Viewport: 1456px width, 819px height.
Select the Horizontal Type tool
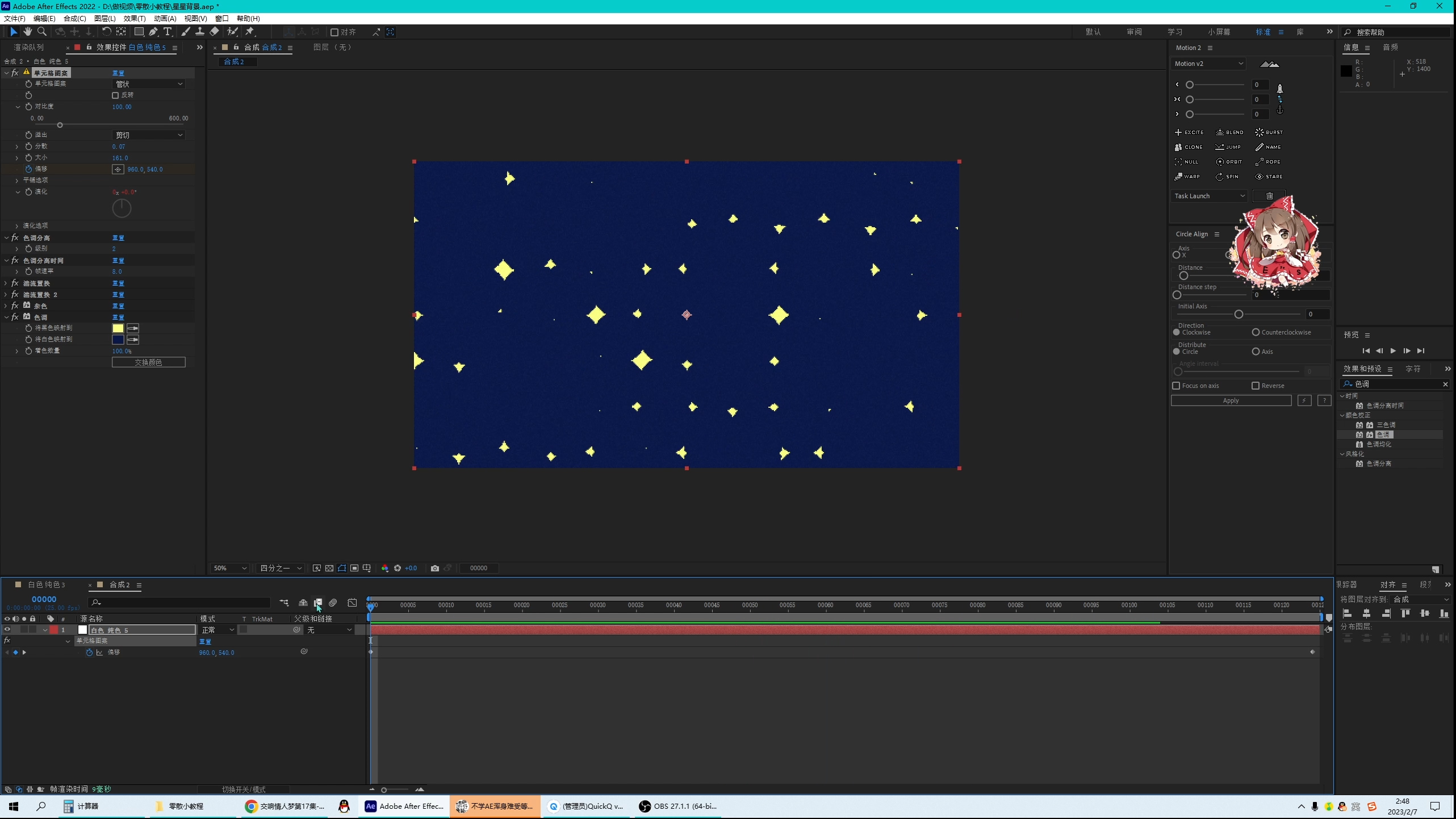(168, 32)
